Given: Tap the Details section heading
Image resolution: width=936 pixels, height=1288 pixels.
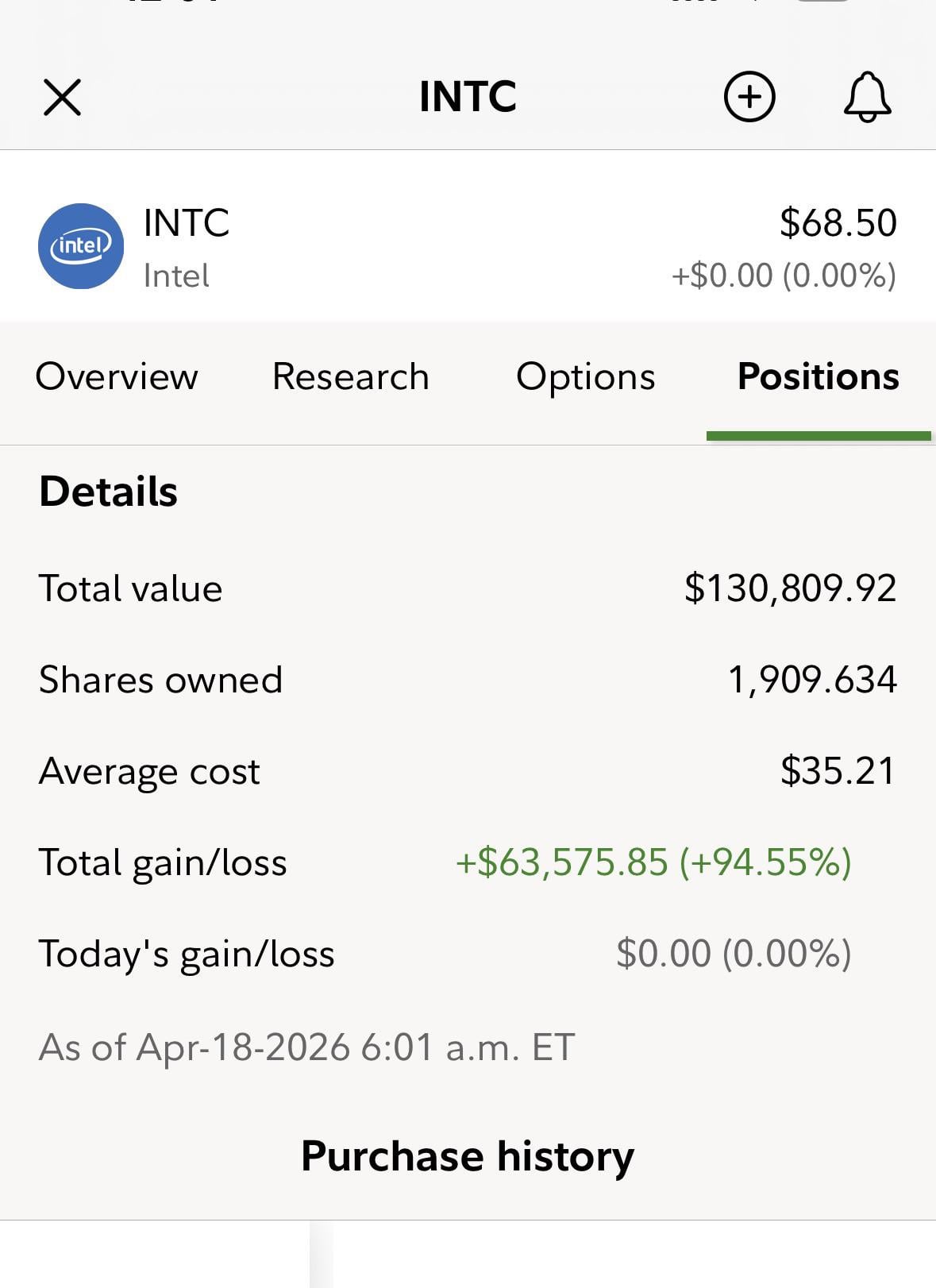Looking at the screenshot, I should (x=108, y=492).
